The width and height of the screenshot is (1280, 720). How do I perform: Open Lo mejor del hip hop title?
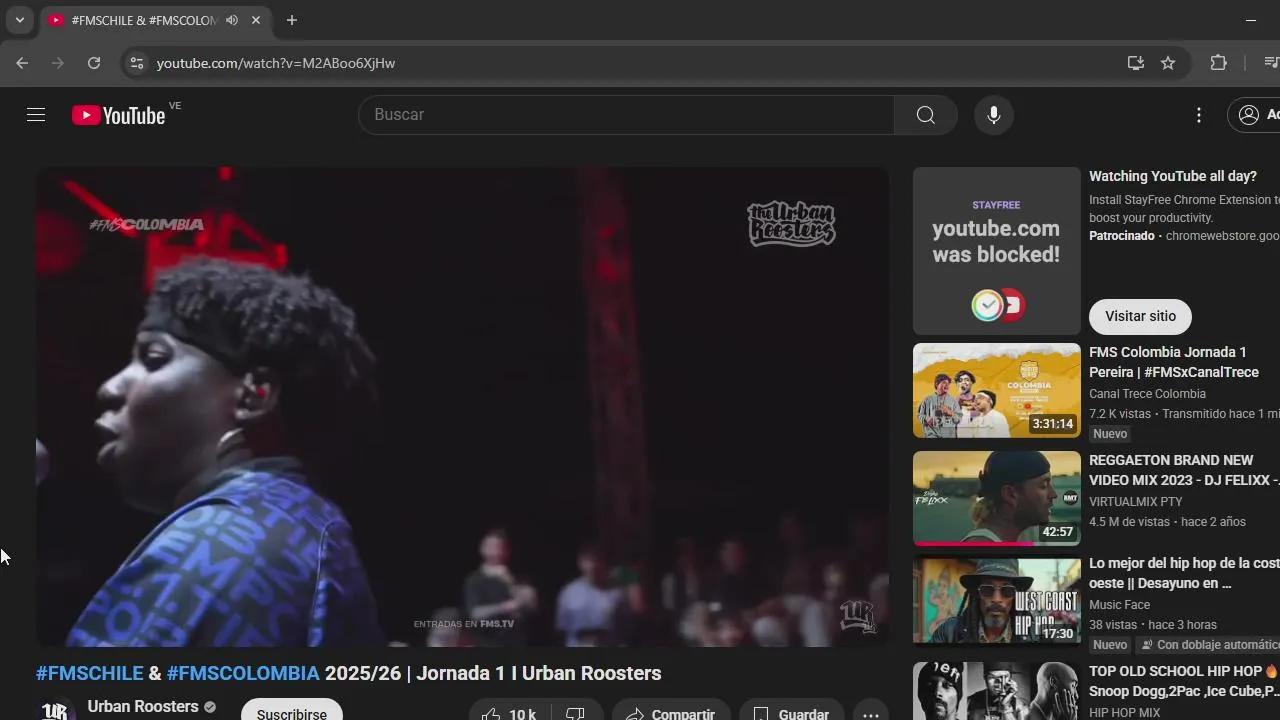click(x=1184, y=573)
